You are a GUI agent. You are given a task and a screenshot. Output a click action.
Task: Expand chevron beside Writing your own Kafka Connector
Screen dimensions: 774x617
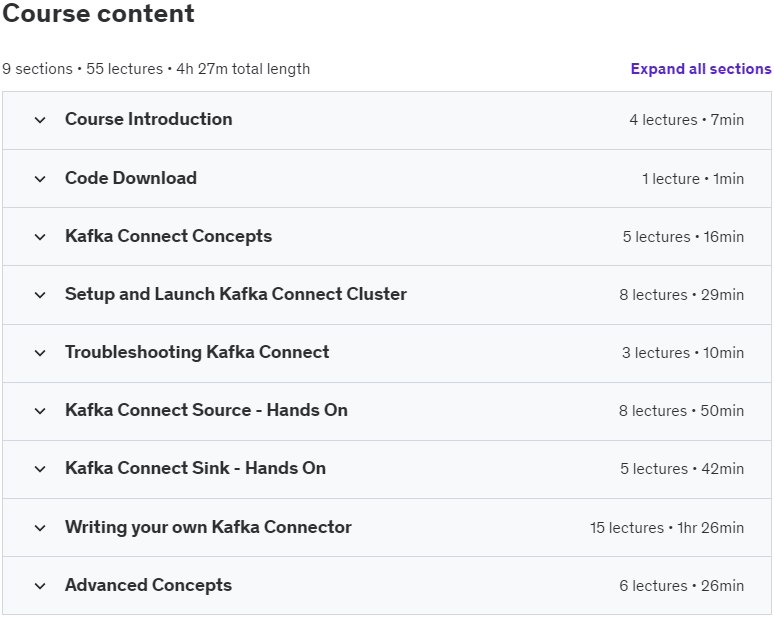coord(40,528)
